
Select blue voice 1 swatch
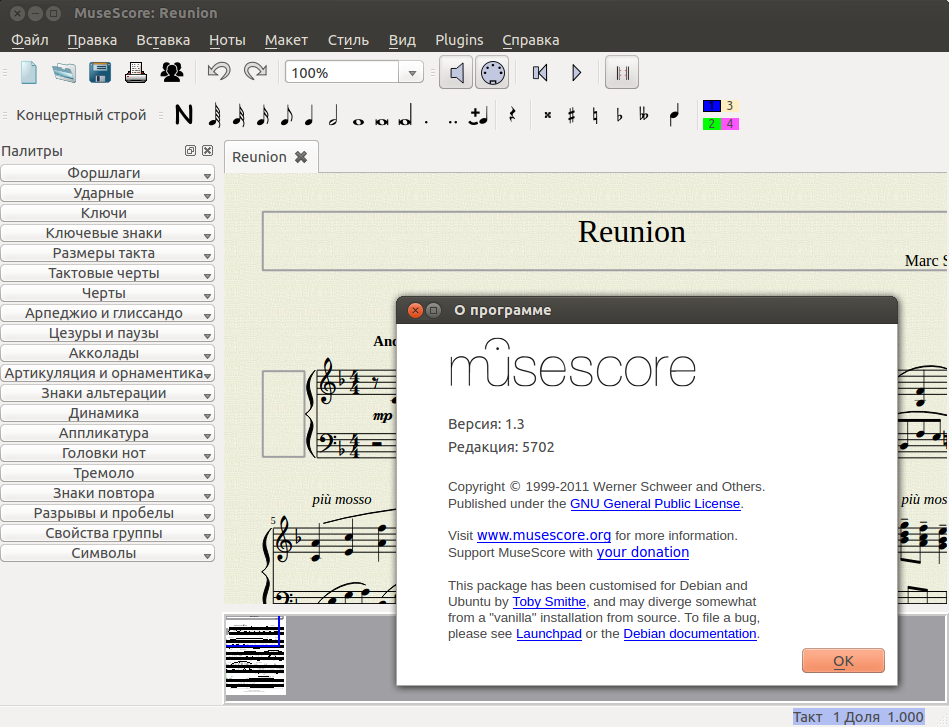point(712,106)
